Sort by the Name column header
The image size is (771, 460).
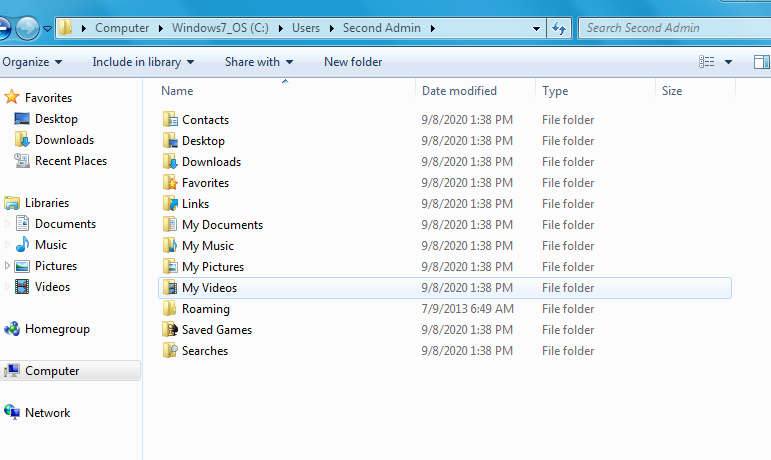click(x=177, y=91)
